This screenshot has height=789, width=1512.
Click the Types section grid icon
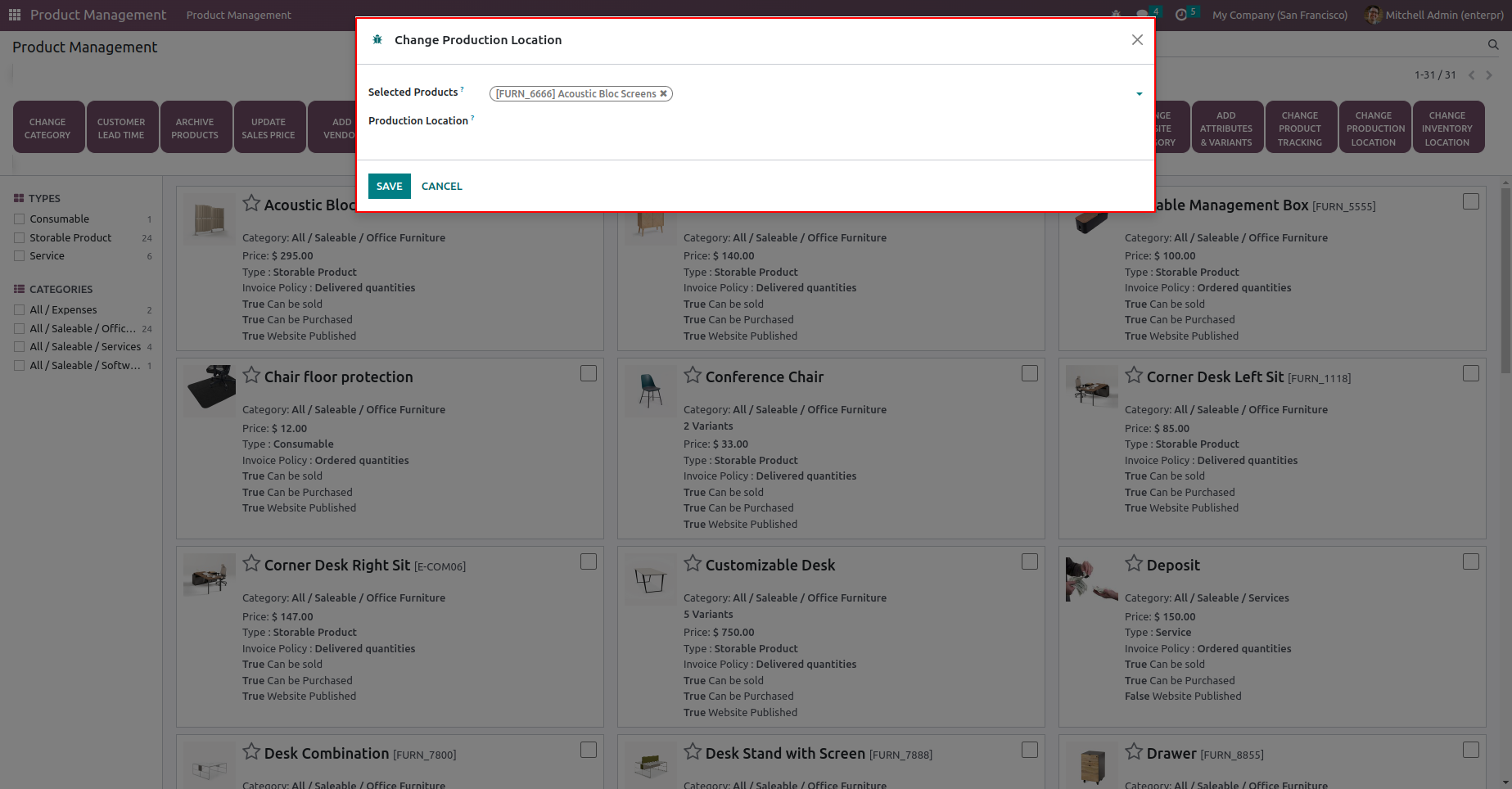pos(19,198)
